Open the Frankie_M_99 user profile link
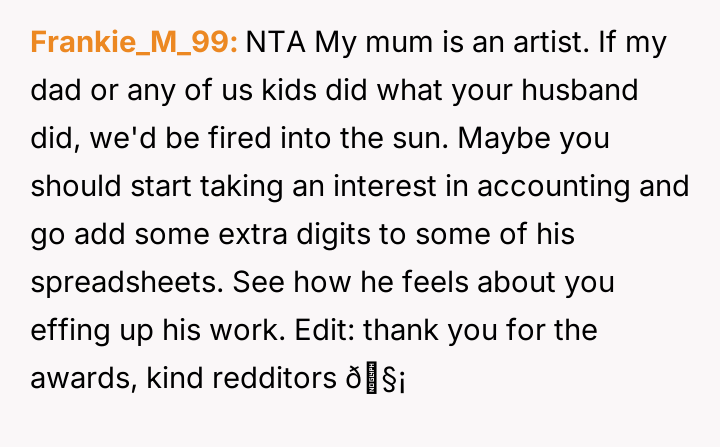The height and width of the screenshot is (447, 720). (134, 43)
